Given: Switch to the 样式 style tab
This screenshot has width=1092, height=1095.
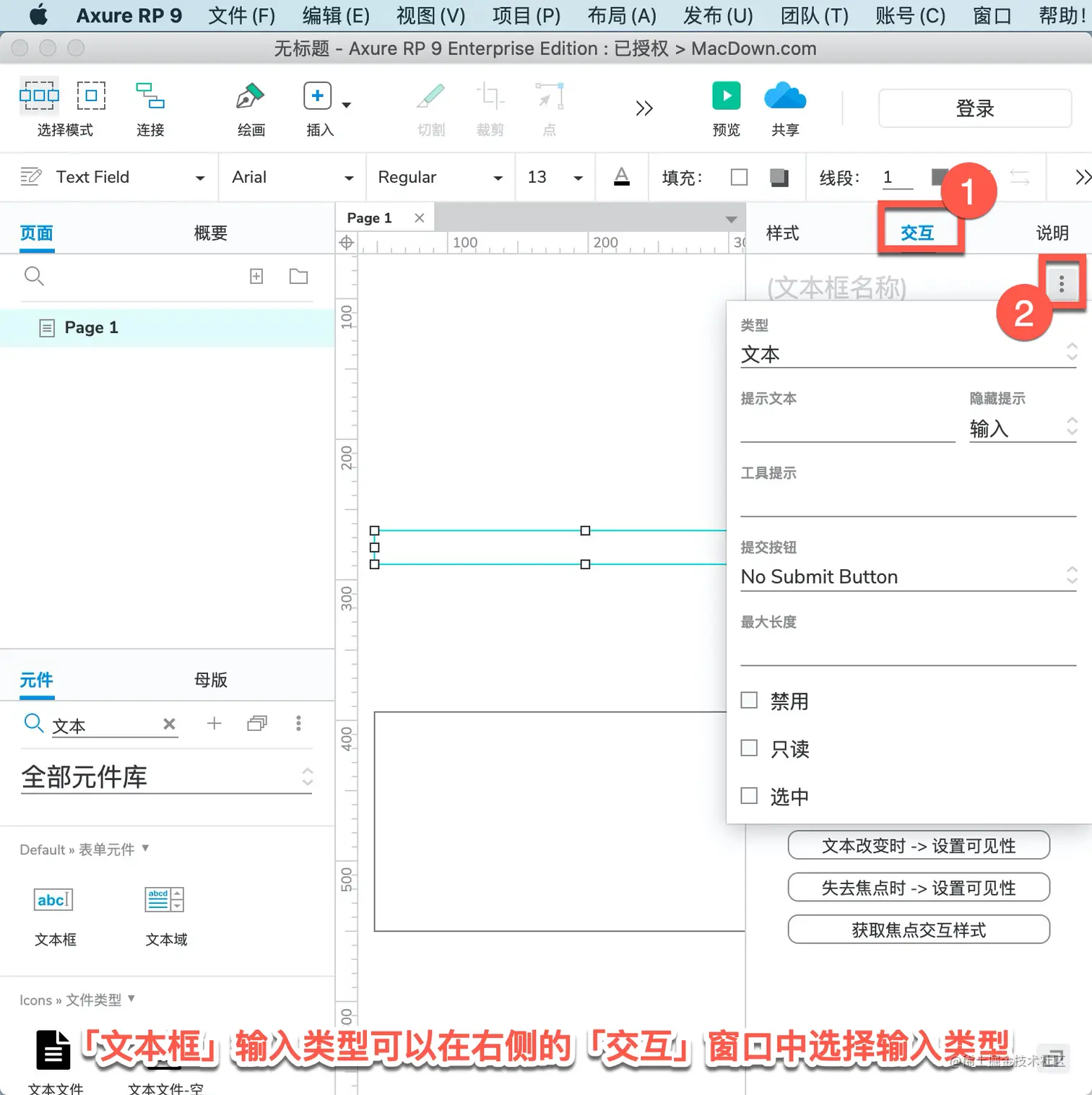Looking at the screenshot, I should (782, 233).
